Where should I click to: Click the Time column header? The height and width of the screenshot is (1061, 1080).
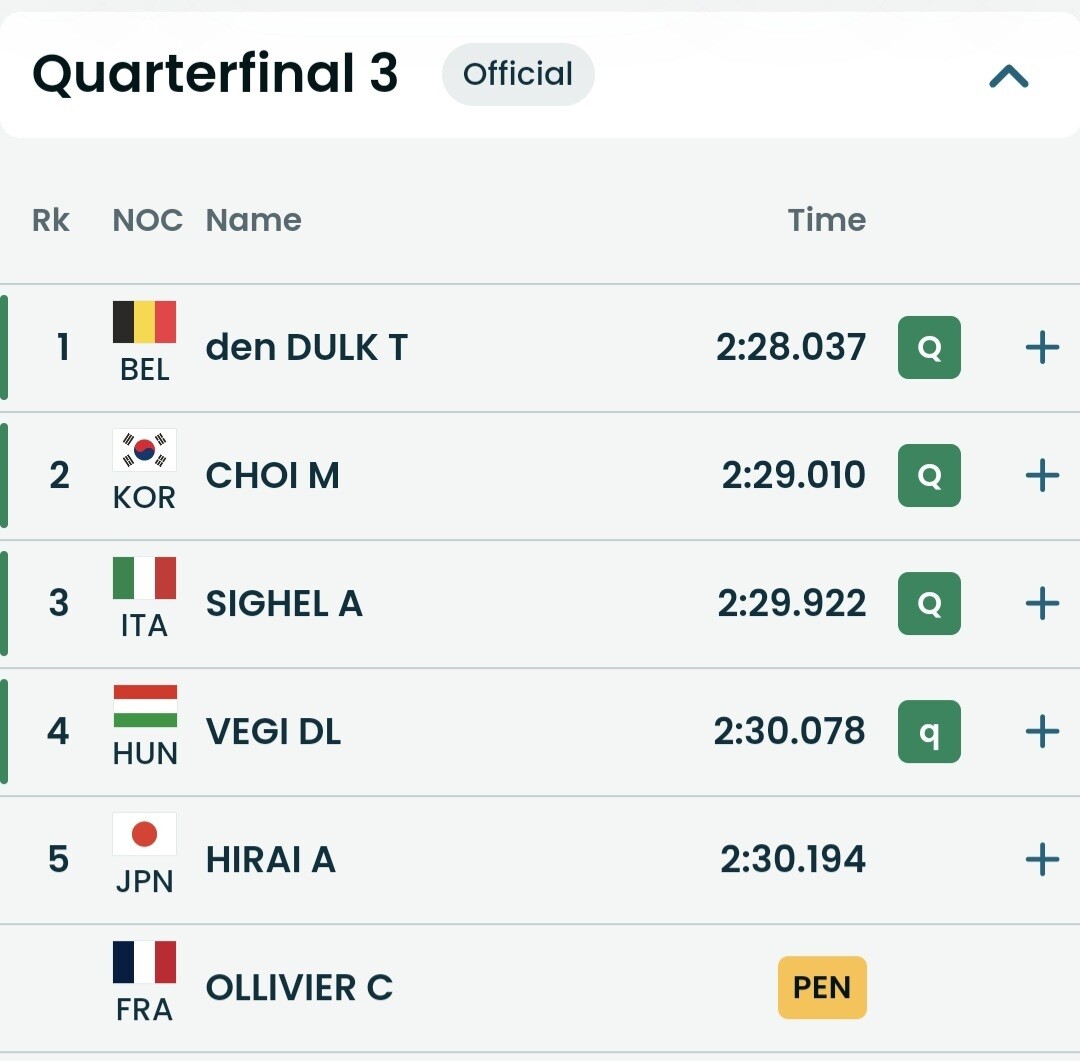pos(826,220)
